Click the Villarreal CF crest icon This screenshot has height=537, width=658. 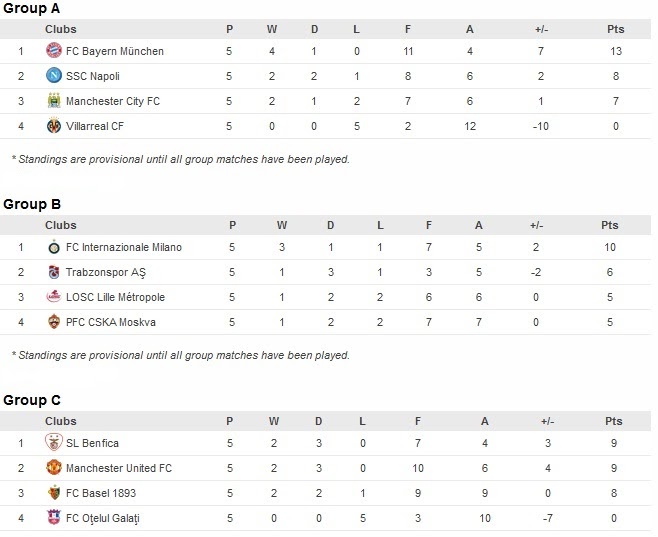click(54, 126)
